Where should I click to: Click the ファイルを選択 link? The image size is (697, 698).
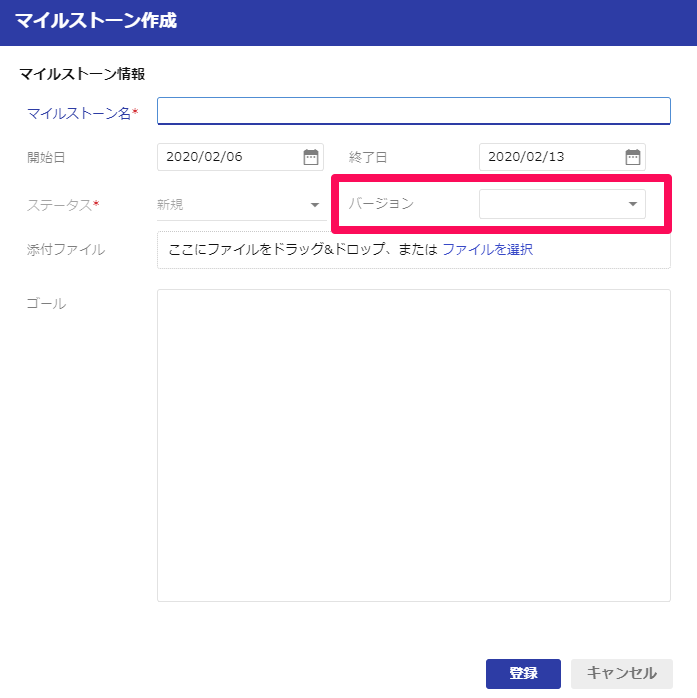click(487, 249)
